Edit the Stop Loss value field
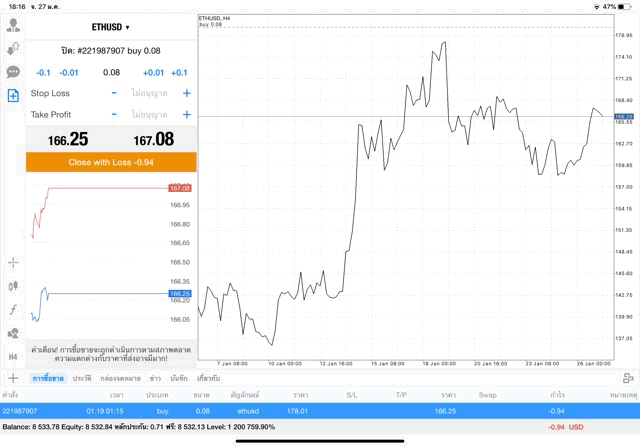The image size is (640, 447). (149, 93)
